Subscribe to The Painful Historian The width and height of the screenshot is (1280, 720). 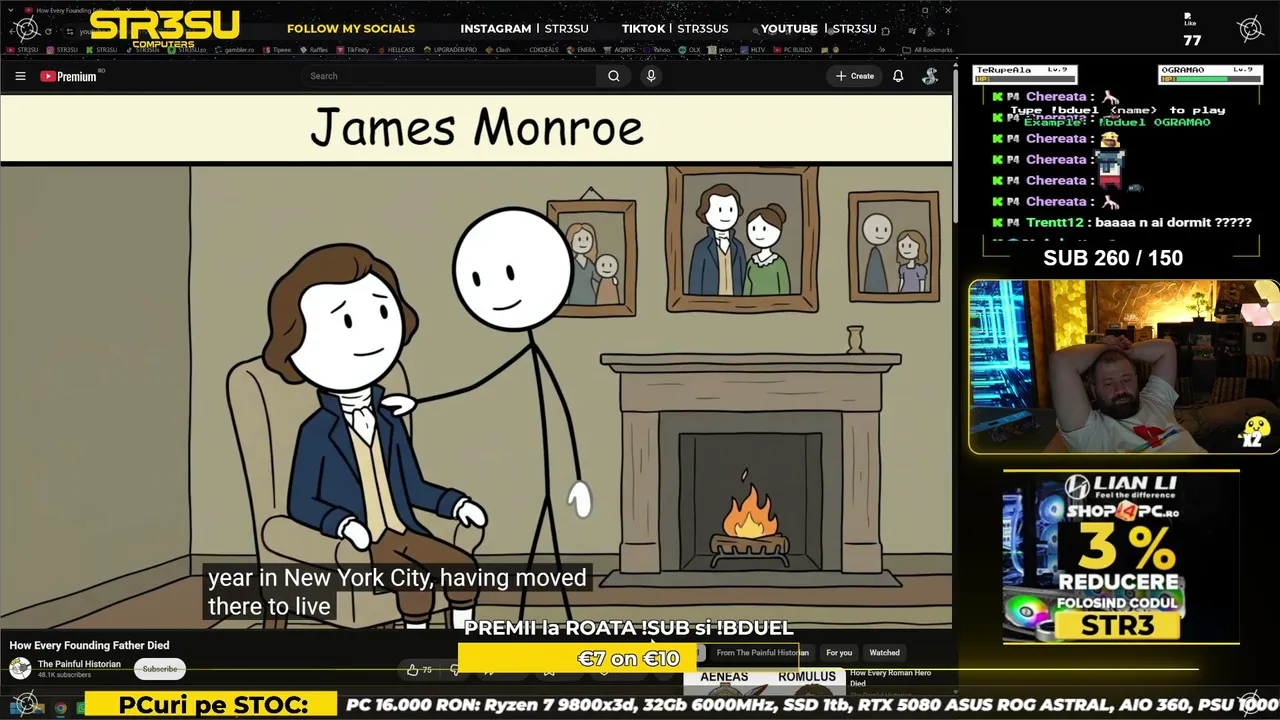[159, 669]
